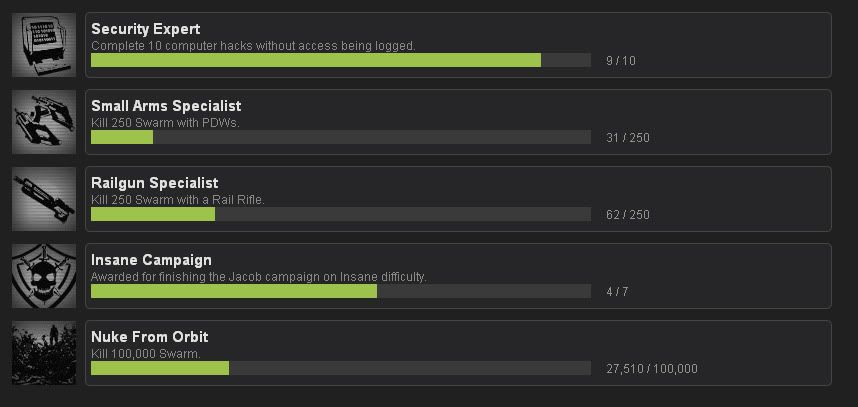
Task: Click the Insane Campaign title text
Action: pos(151,260)
